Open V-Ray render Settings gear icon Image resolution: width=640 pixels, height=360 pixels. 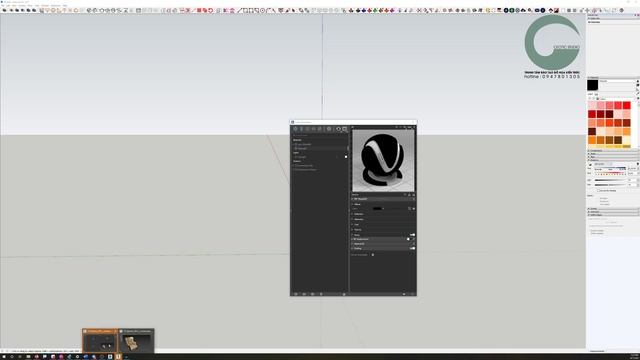point(329,129)
